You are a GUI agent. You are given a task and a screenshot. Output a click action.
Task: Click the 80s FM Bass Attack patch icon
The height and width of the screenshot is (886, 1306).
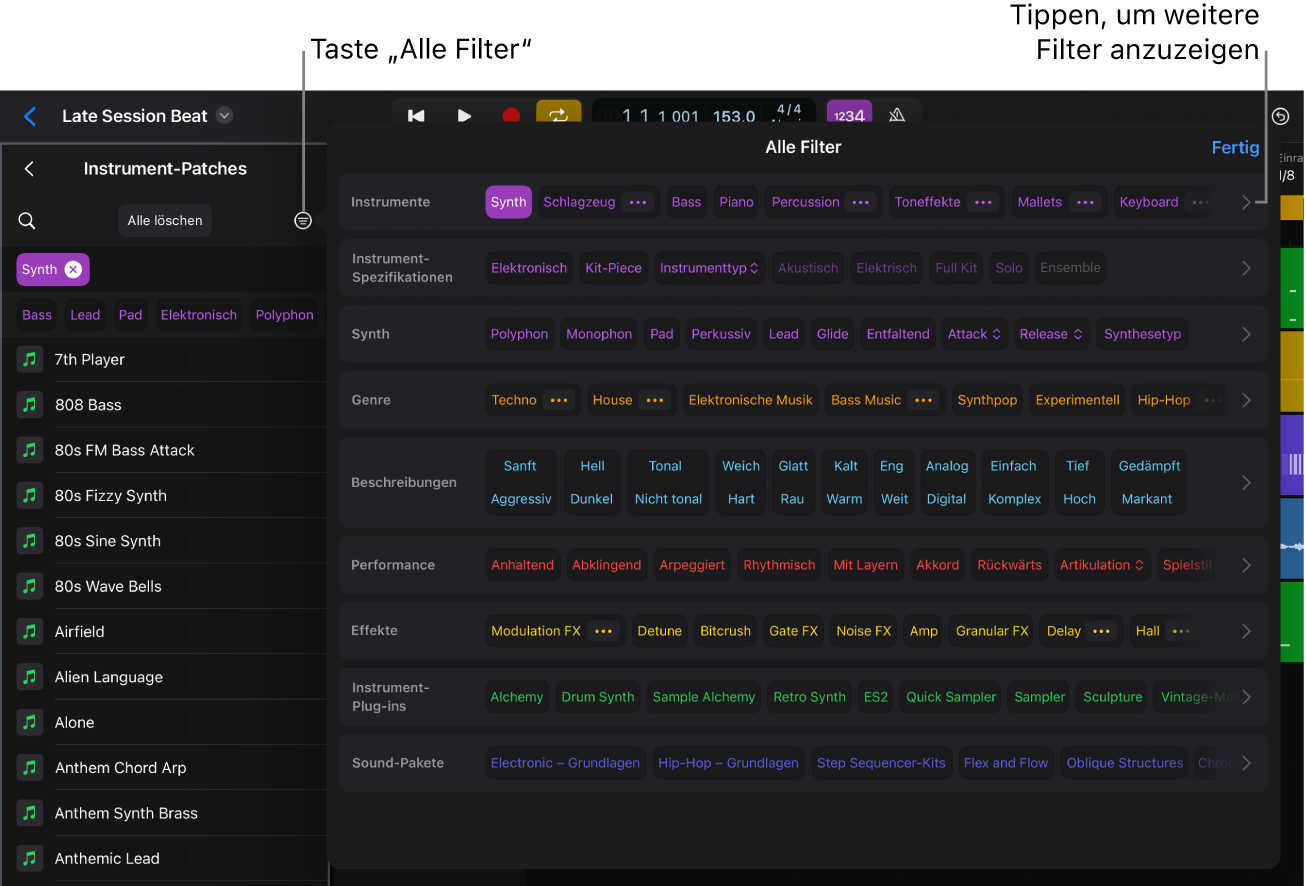pos(30,450)
